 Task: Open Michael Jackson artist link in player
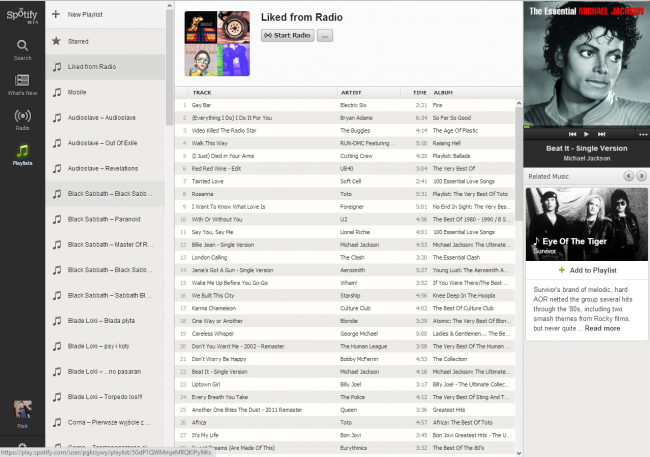point(587,158)
